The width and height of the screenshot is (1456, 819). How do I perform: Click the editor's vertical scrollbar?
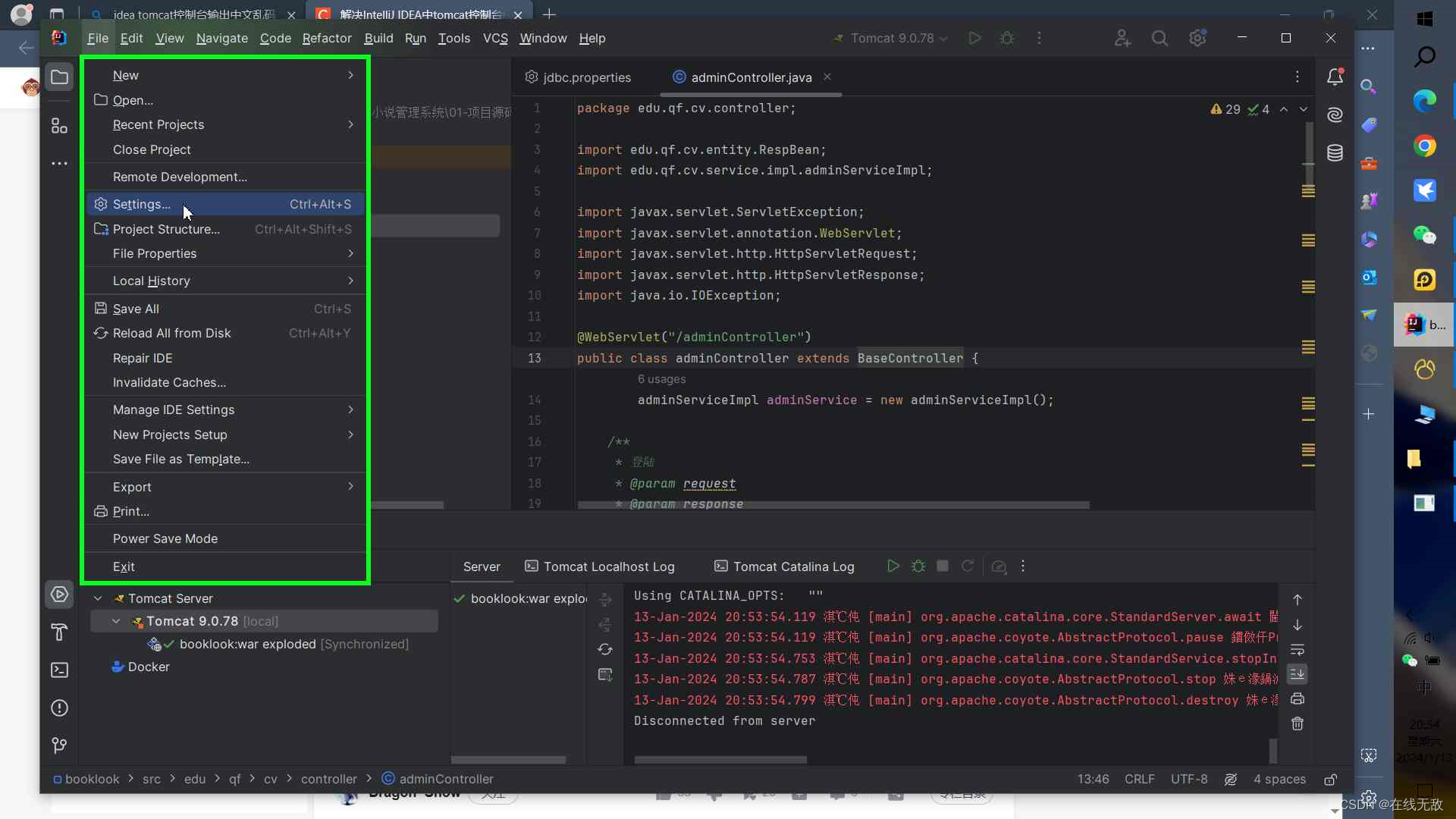[x=1309, y=152]
